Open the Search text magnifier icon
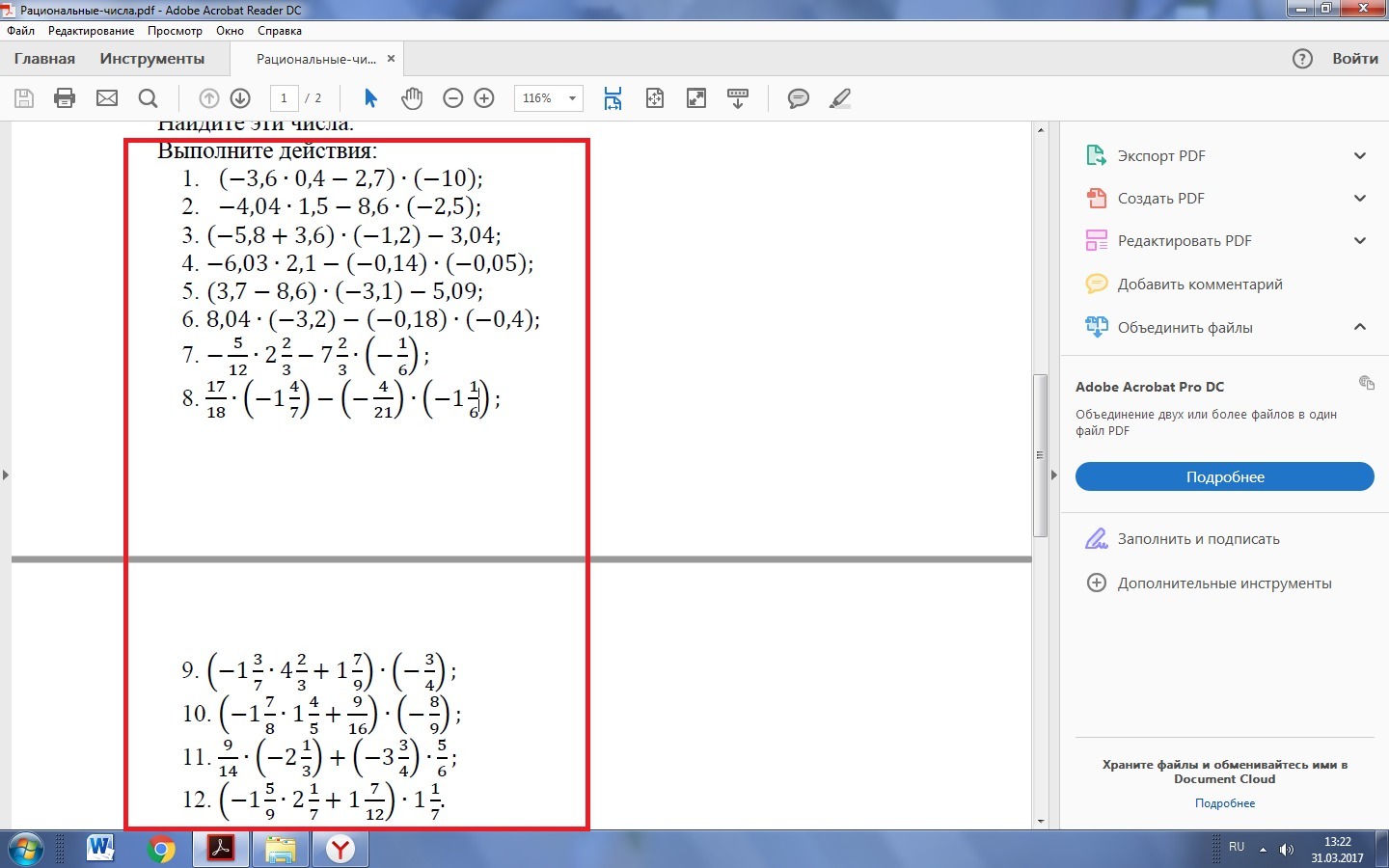 tap(148, 98)
